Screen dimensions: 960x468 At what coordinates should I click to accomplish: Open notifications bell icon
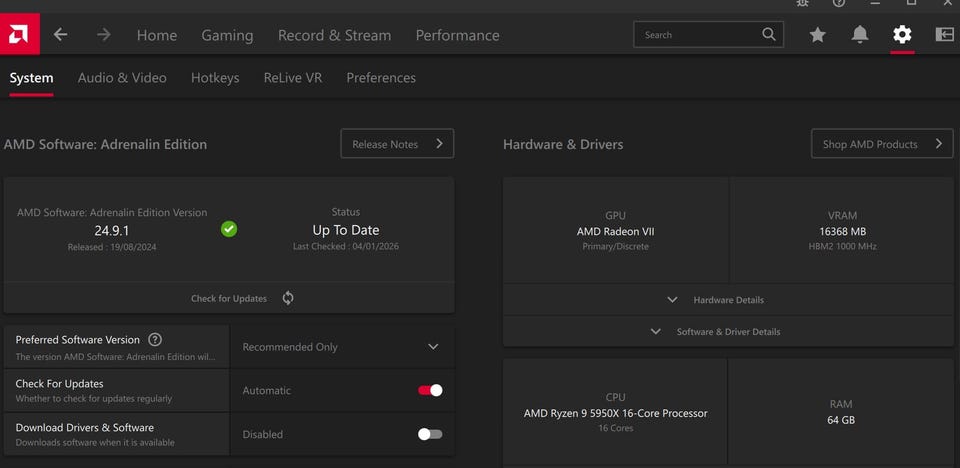(860, 35)
